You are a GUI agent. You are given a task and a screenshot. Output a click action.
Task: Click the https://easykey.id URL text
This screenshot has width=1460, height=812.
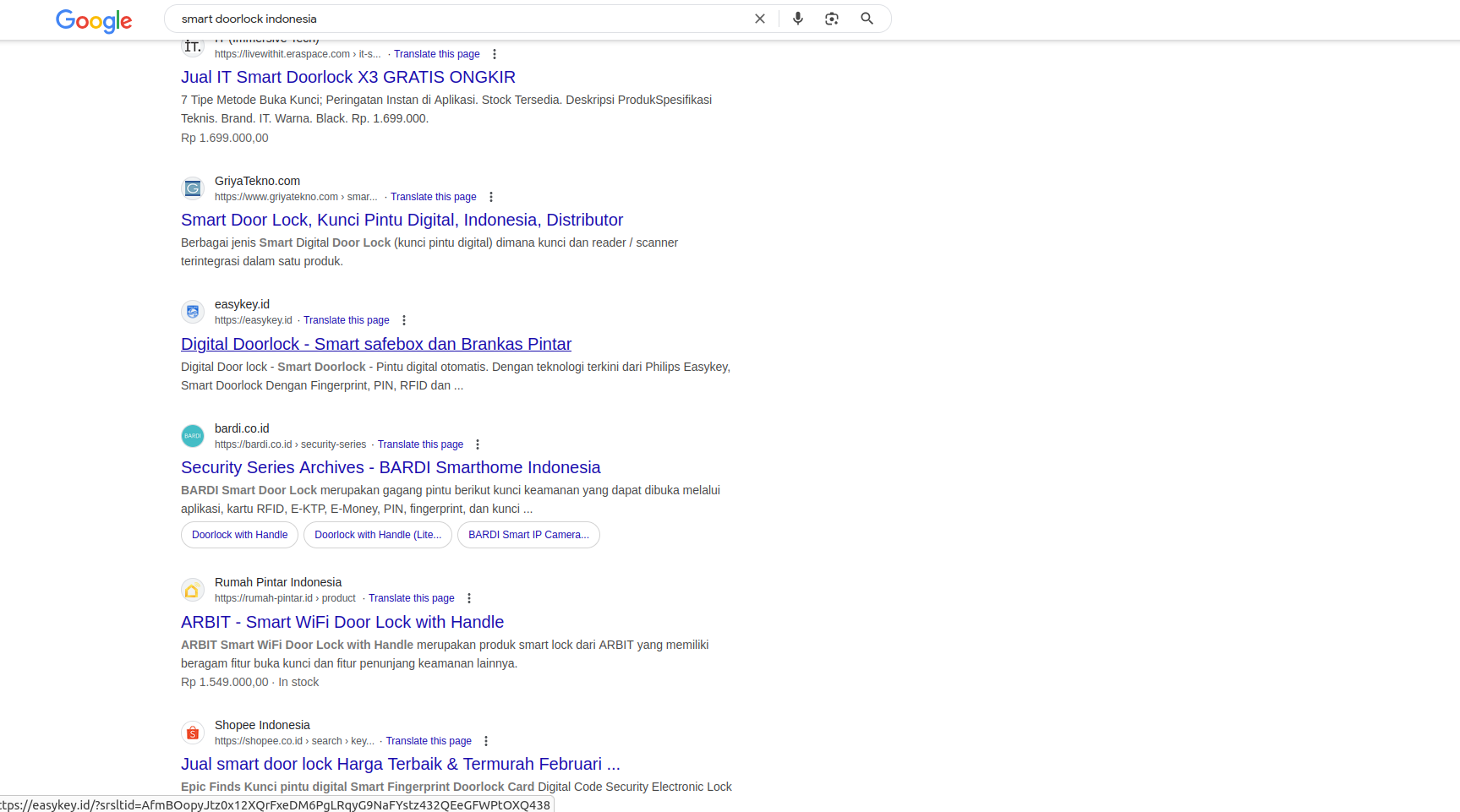[254, 320]
